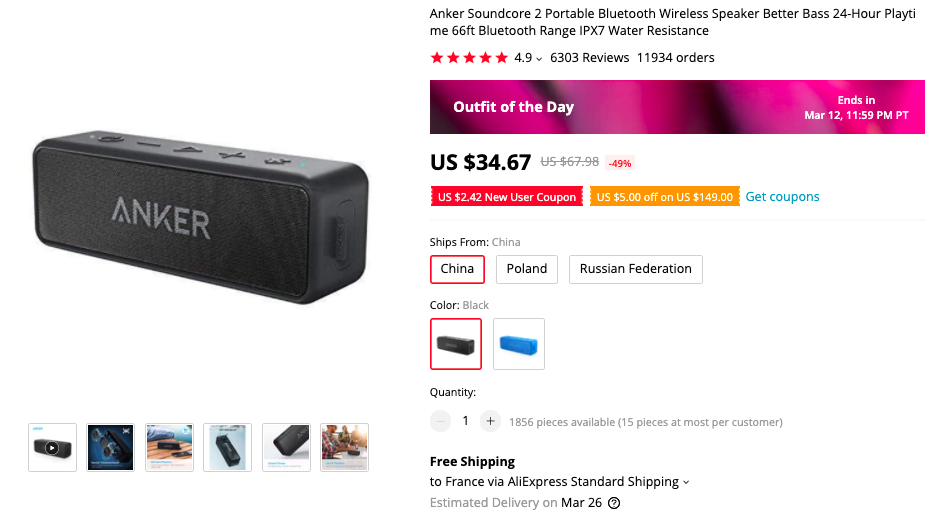Viewport: 939px width, 519px height.
Task: Click the US $5.00 off coupon tag
Action: pyautogui.click(x=664, y=197)
